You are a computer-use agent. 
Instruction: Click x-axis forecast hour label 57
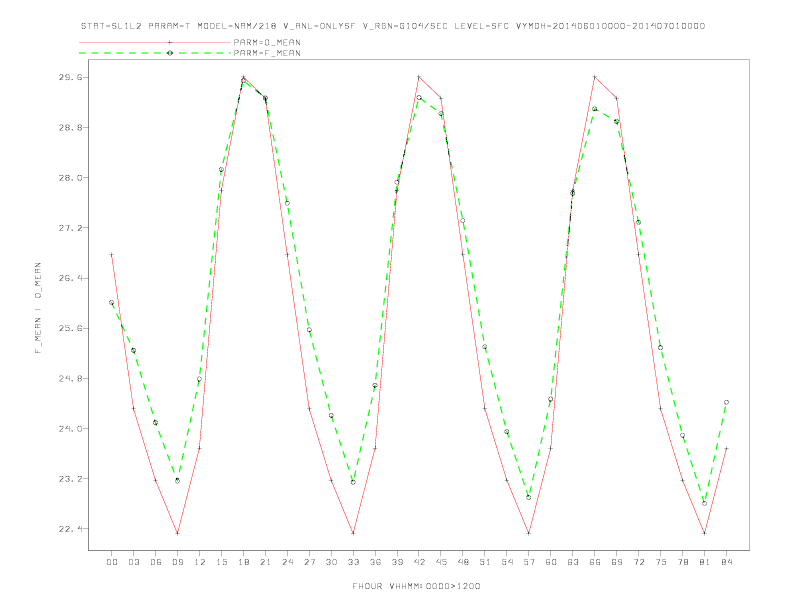pos(529,562)
